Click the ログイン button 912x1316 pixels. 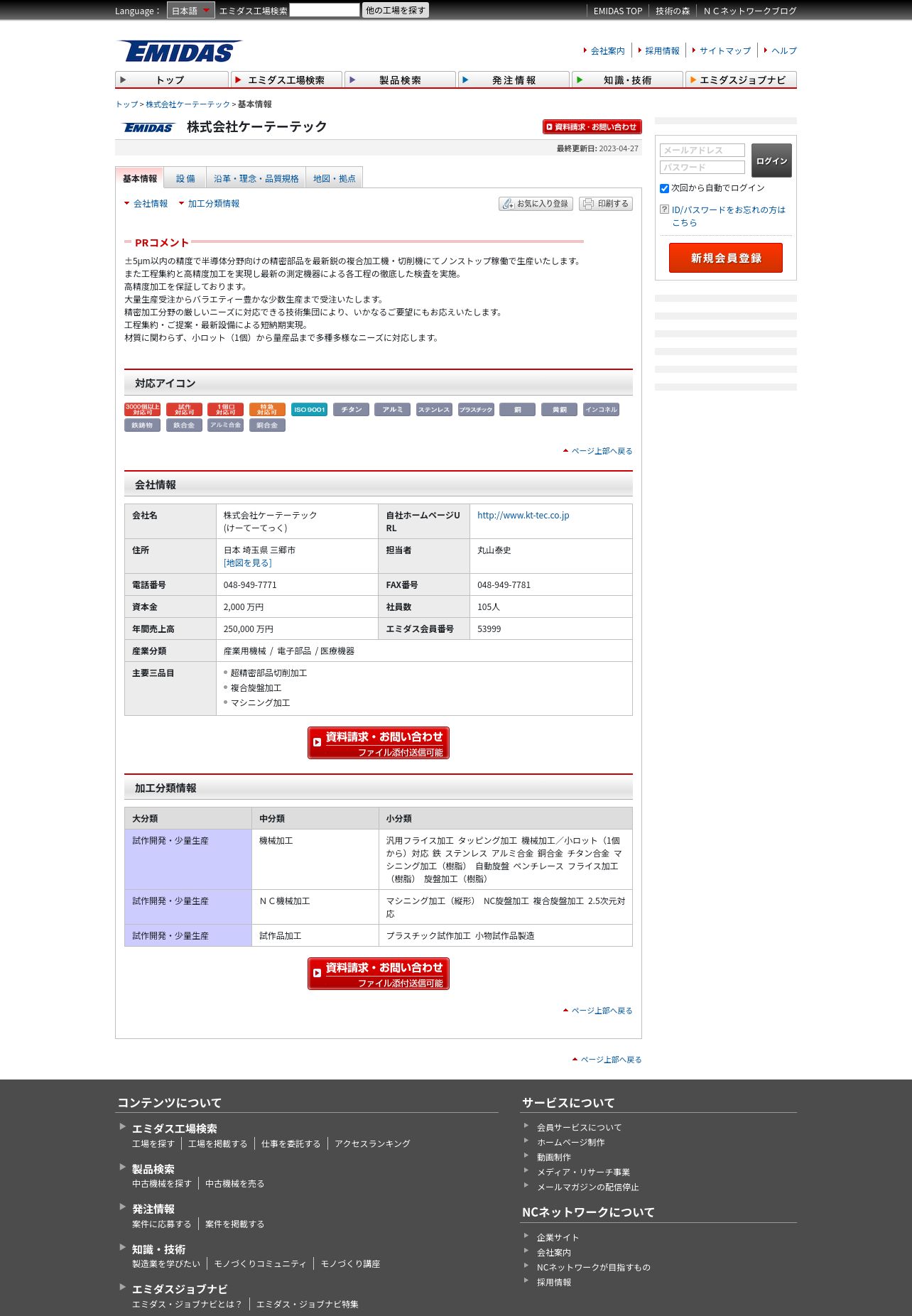point(771,161)
